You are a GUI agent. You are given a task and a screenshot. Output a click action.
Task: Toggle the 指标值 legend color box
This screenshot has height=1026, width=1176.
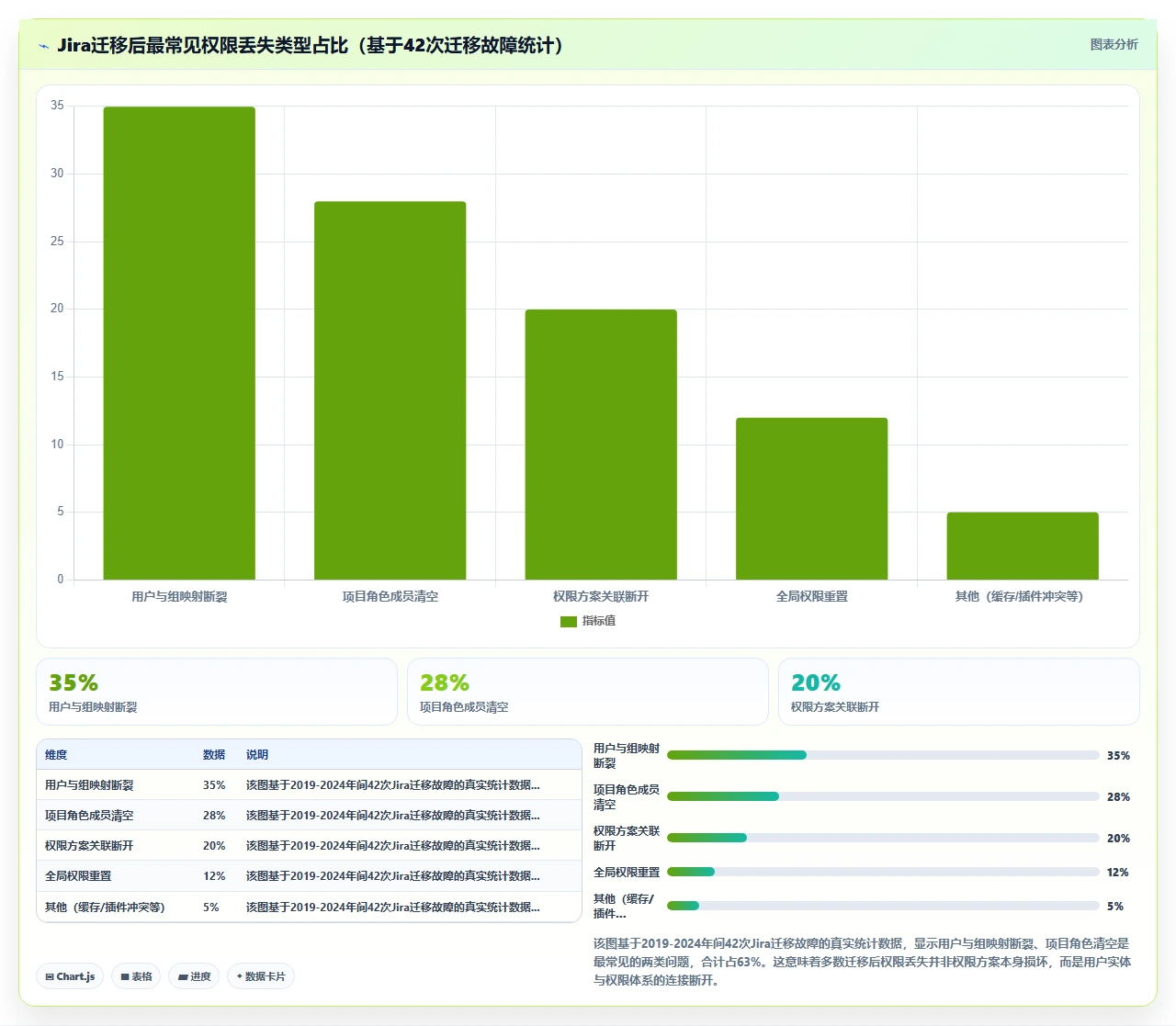click(569, 622)
